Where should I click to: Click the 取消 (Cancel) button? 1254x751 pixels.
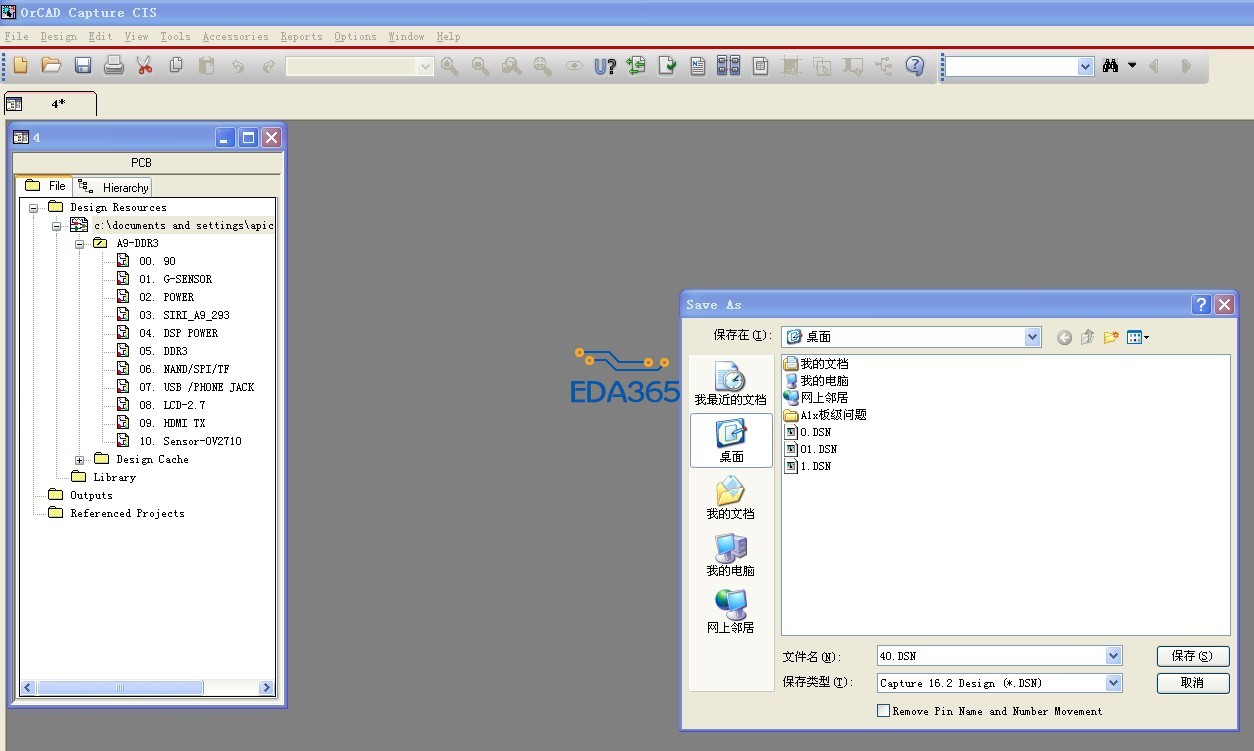(x=1192, y=683)
